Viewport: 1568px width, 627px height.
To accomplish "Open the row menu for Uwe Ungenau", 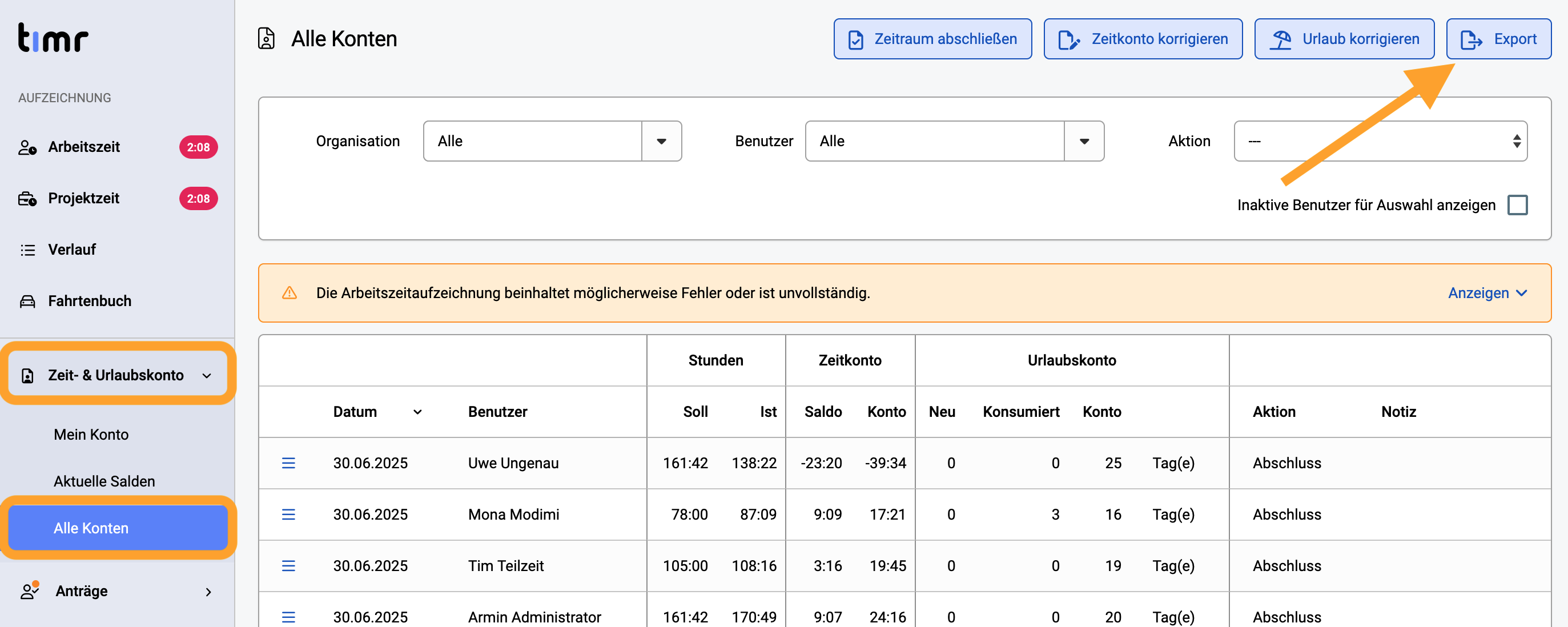I will [x=288, y=463].
